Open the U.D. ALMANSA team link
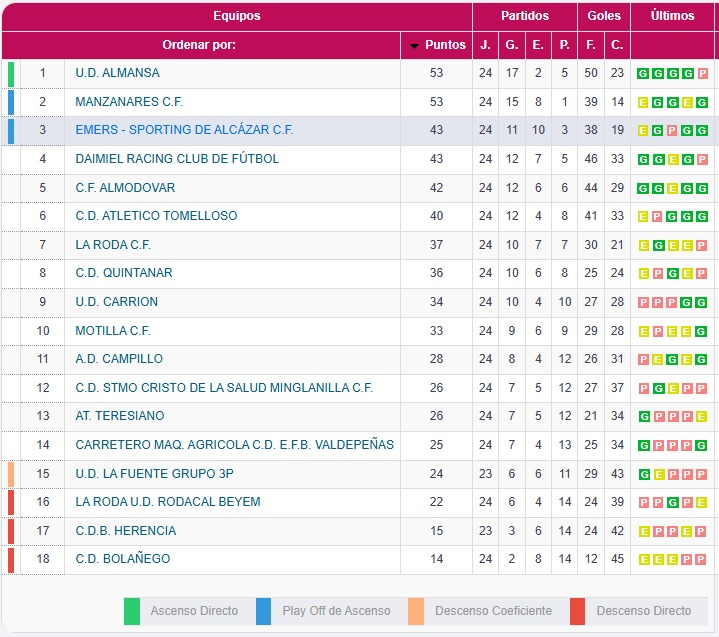Viewport: 719px width, 637px height. tap(117, 73)
